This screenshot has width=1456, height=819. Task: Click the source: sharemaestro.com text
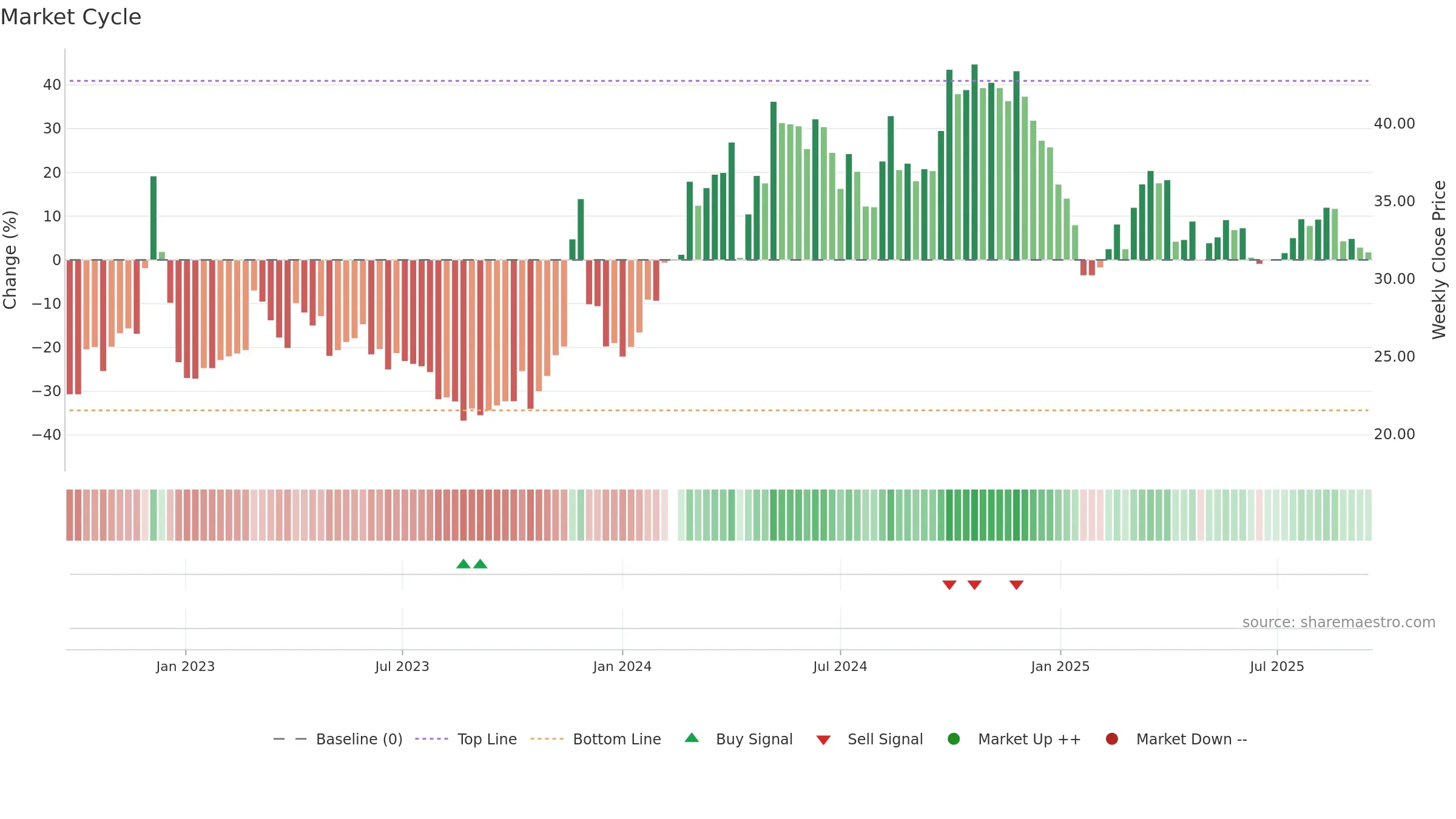(x=1339, y=622)
